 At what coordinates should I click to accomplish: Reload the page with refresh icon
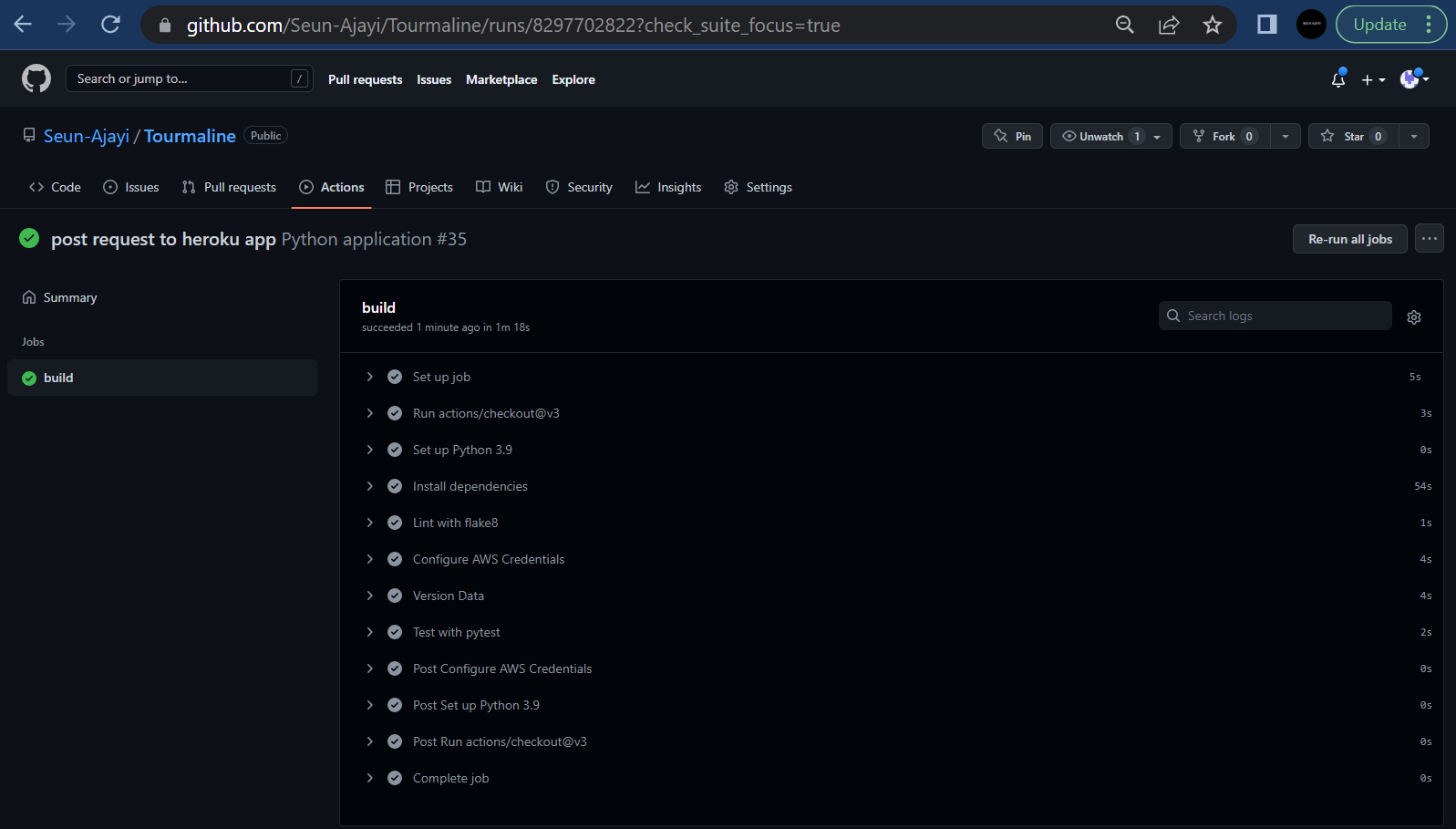pyautogui.click(x=110, y=25)
